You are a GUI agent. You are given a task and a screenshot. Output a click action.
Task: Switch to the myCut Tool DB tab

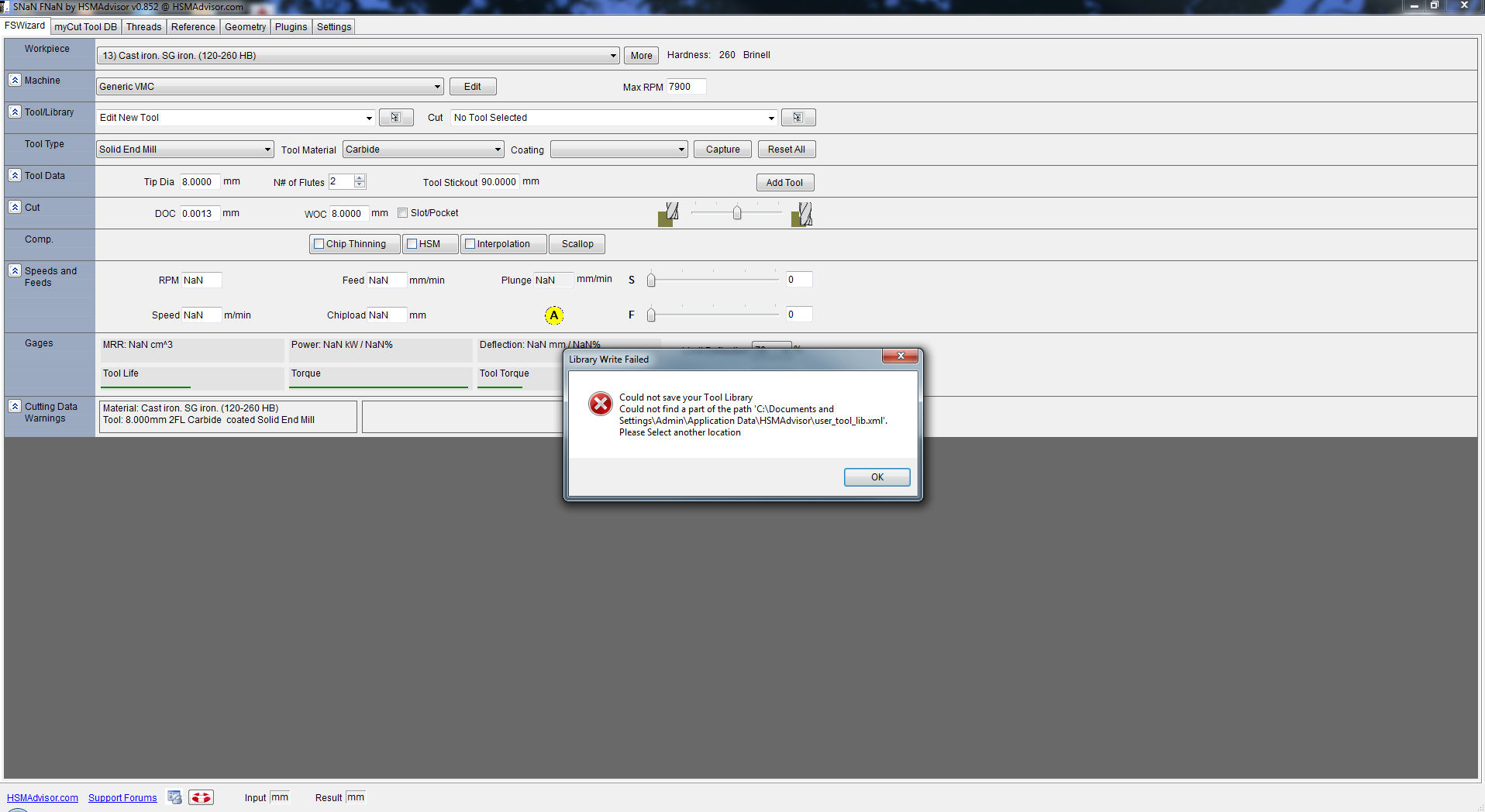click(x=85, y=27)
